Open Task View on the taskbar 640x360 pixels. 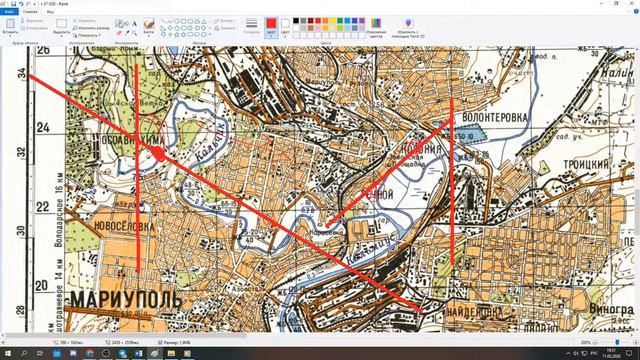click(x=40, y=353)
